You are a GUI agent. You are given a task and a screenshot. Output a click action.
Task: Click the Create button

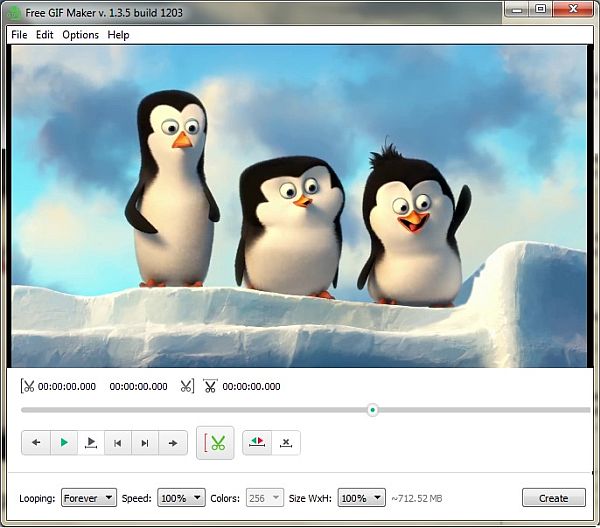click(554, 498)
